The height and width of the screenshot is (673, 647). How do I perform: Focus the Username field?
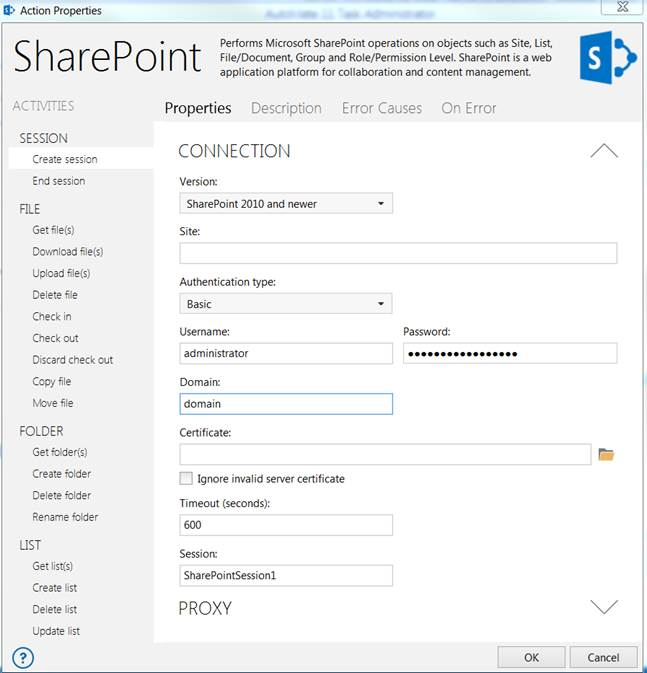(x=286, y=353)
